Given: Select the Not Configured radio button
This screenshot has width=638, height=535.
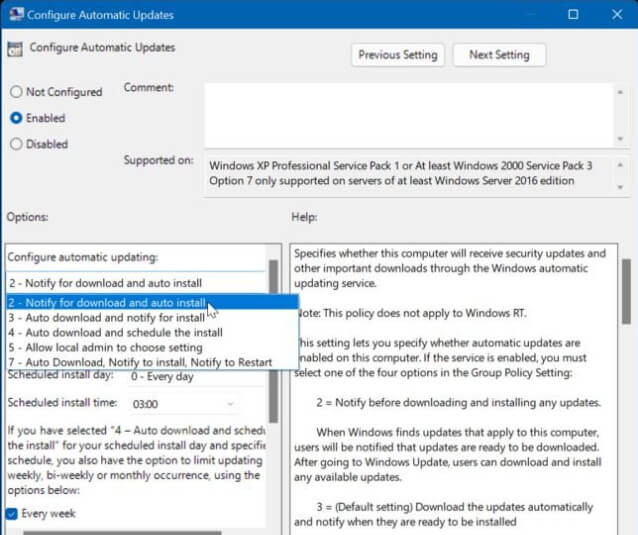Looking at the screenshot, I should click(x=16, y=92).
